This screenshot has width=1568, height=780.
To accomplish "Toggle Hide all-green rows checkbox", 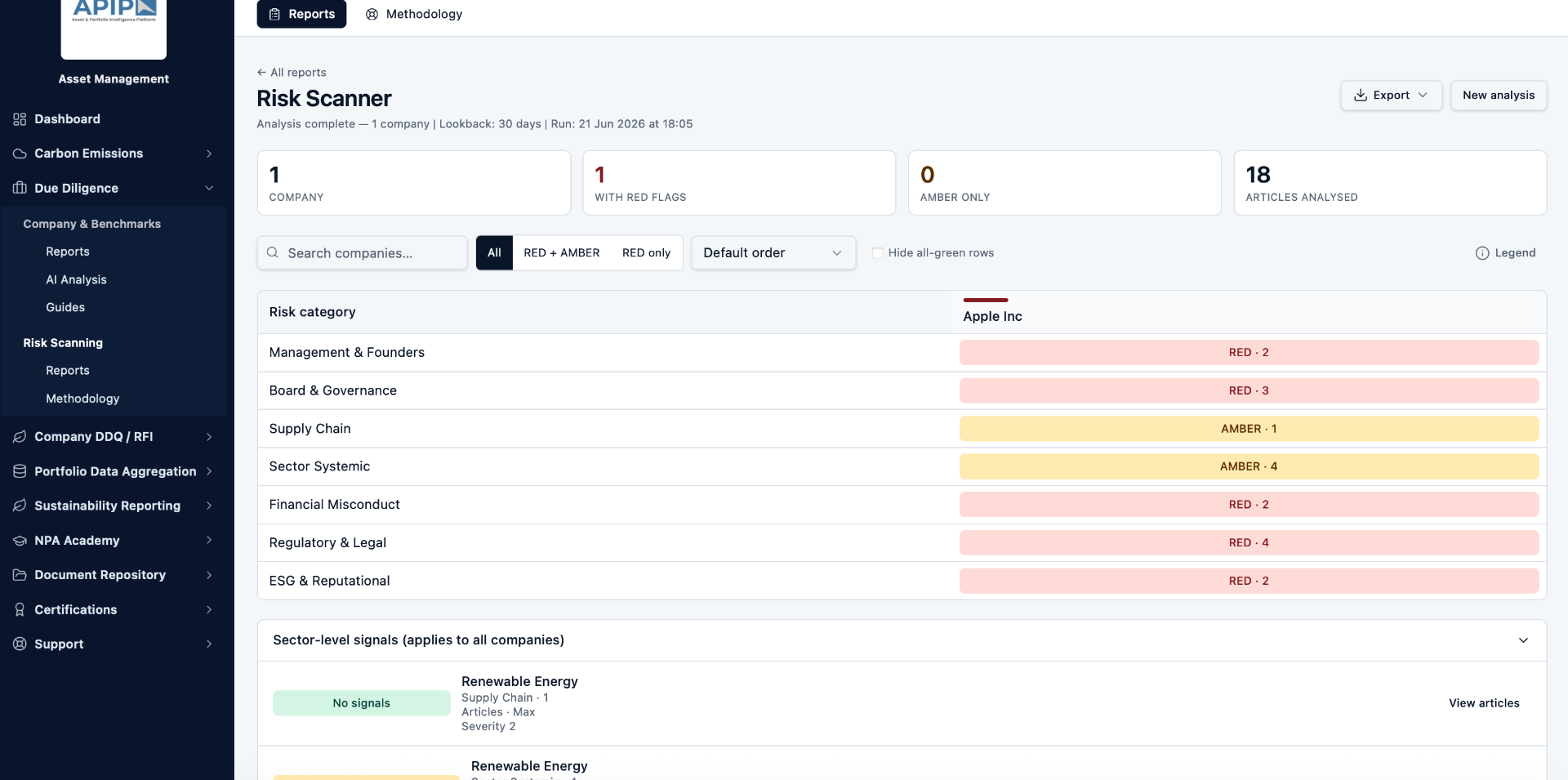I will point(878,253).
